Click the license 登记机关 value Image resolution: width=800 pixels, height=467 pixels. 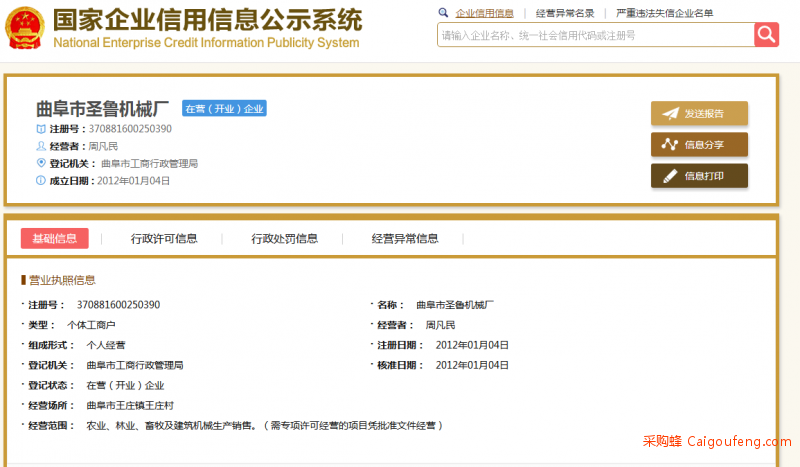(135, 365)
